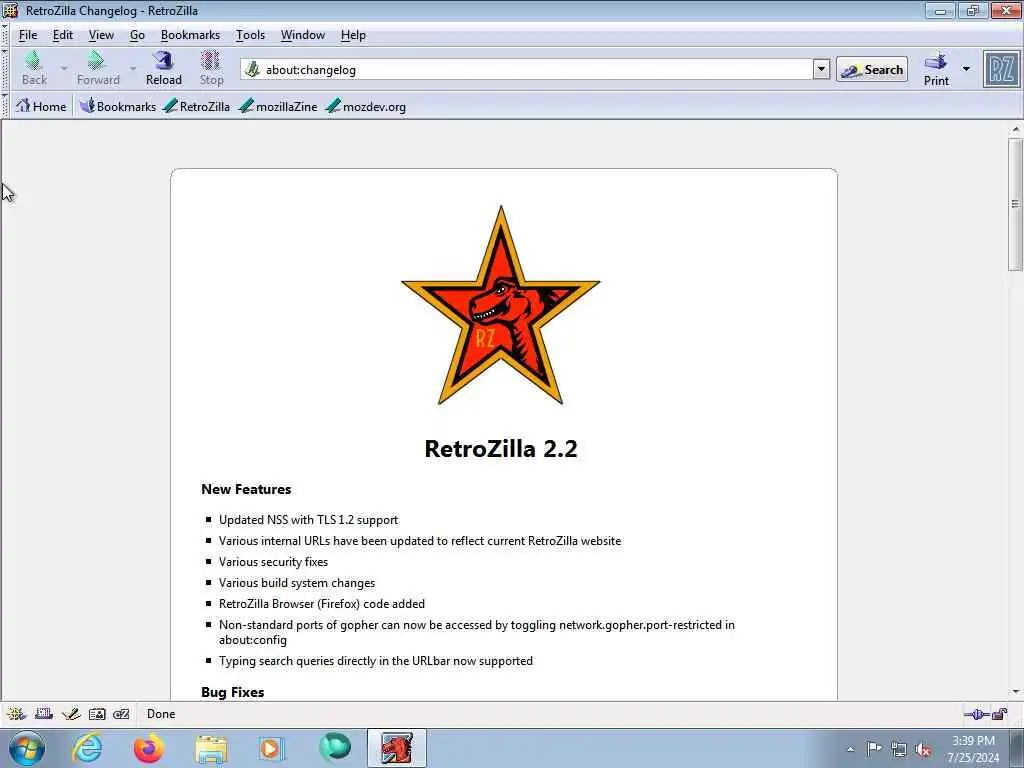Click "Typing search queries directly in the URLbar" item
1024x768 pixels.
(376, 661)
